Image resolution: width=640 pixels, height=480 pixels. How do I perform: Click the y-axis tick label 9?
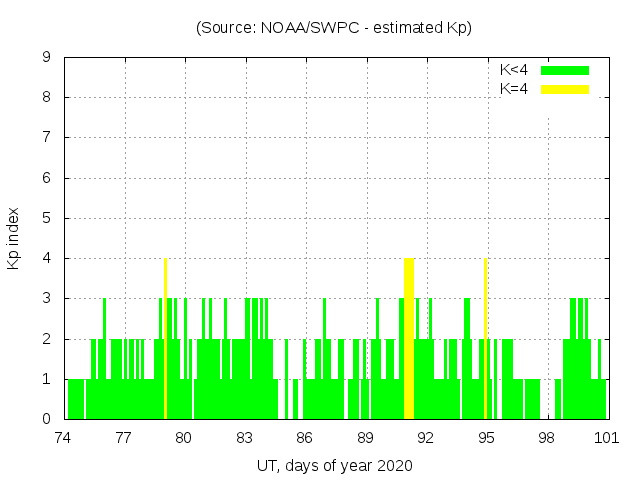coord(47,58)
